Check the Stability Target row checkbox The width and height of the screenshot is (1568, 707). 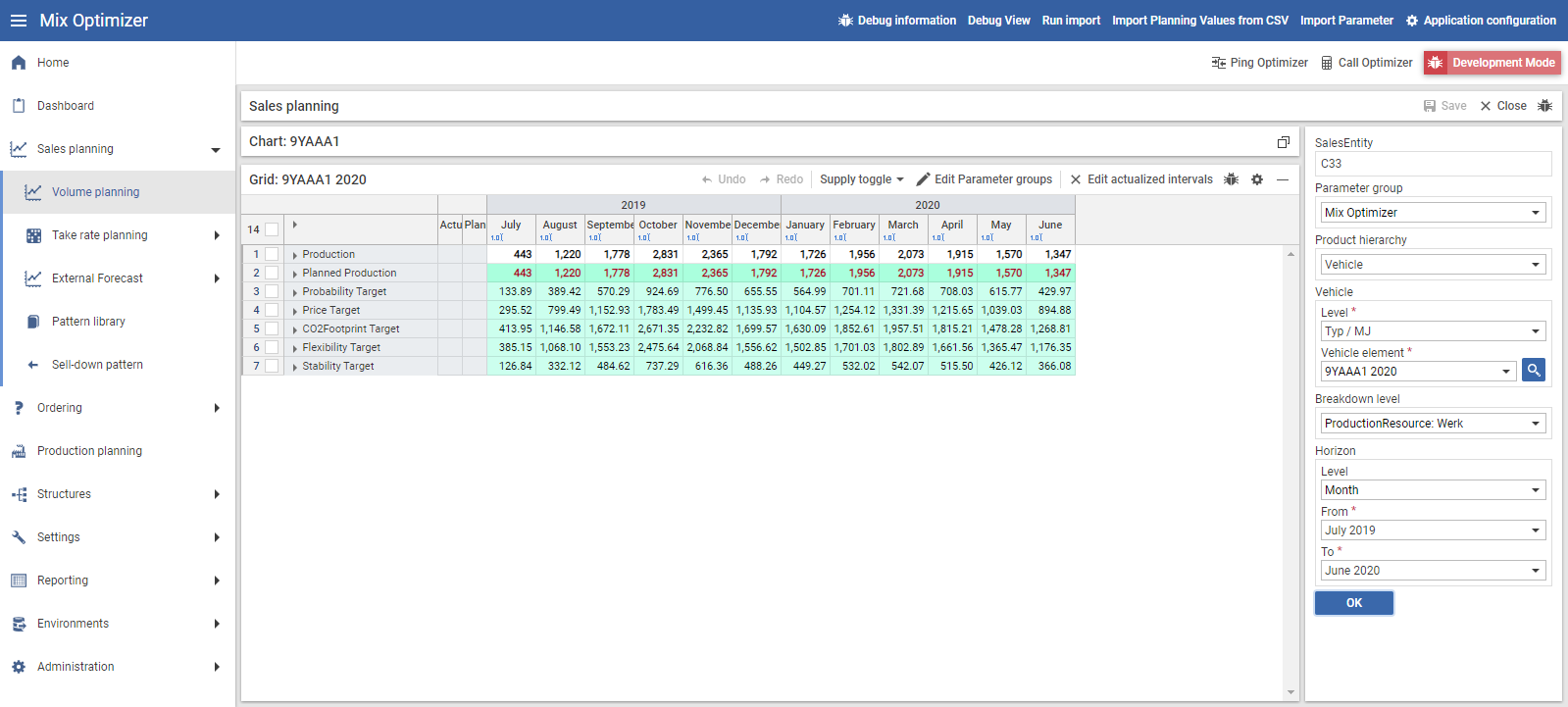pos(272,366)
